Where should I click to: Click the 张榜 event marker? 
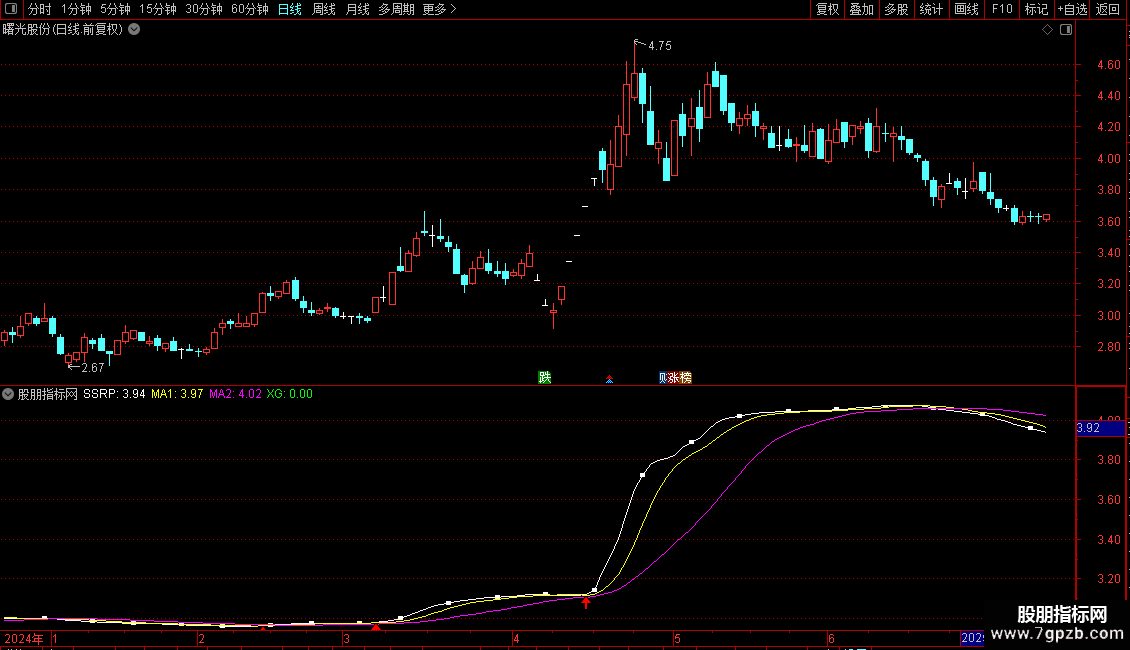[x=680, y=378]
